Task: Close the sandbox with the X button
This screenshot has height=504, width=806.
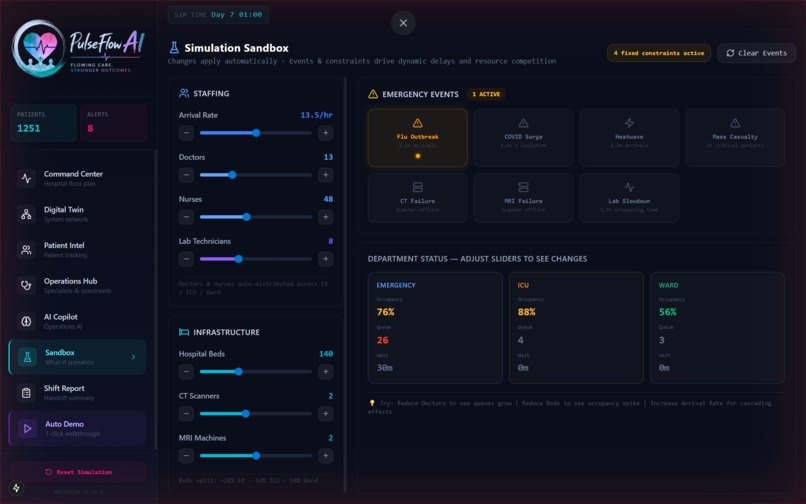Action: tap(403, 23)
